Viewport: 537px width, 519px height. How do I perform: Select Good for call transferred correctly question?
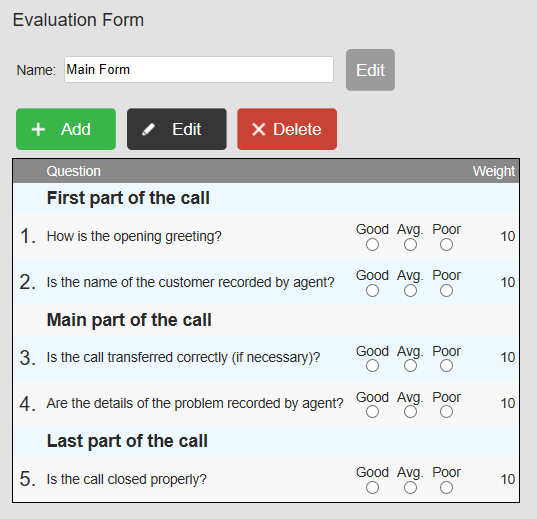click(372, 366)
